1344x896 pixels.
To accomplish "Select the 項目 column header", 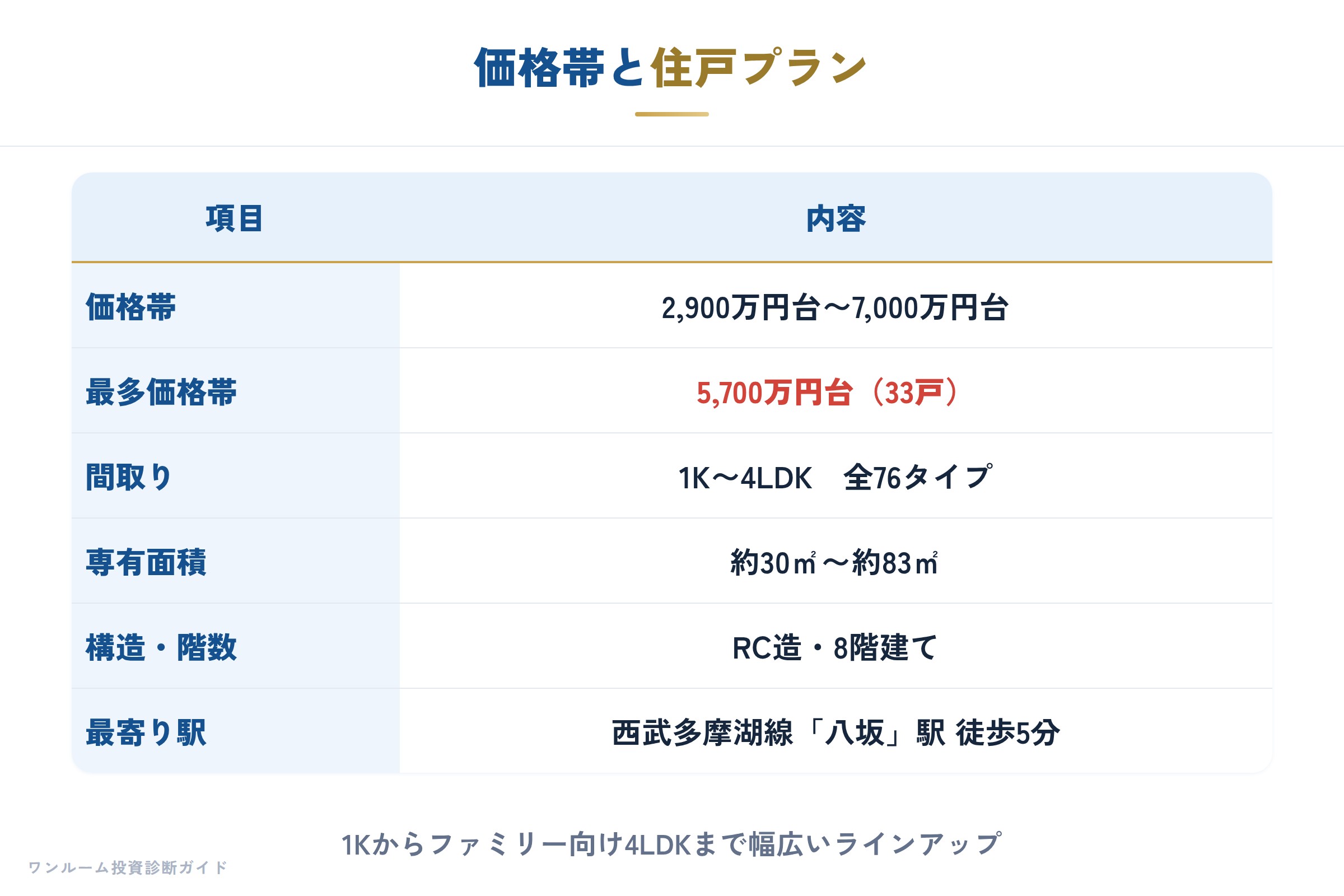I will 235,218.
